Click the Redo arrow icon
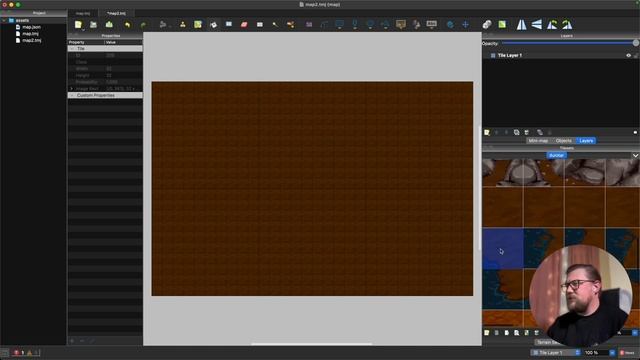Image resolution: width=640 pixels, height=360 pixels. [x=143, y=25]
